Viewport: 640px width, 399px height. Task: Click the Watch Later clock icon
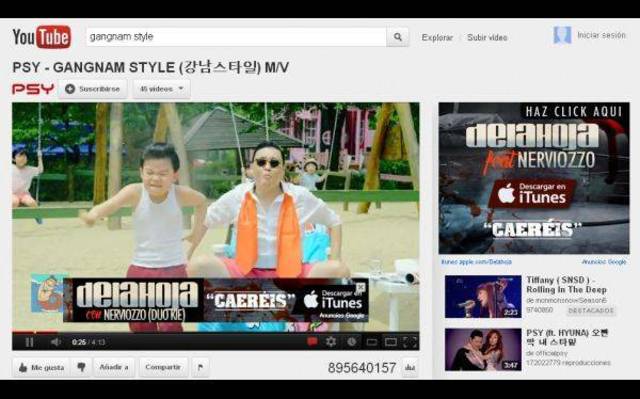(351, 342)
